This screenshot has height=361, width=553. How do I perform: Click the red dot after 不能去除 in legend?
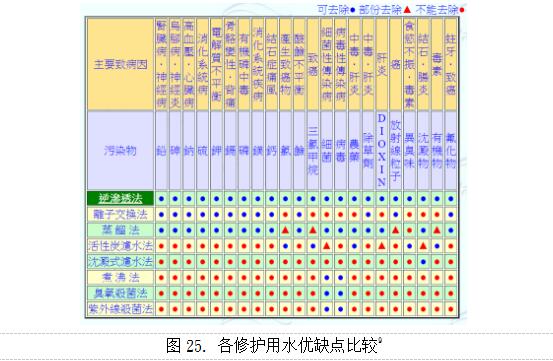[x=462, y=10]
